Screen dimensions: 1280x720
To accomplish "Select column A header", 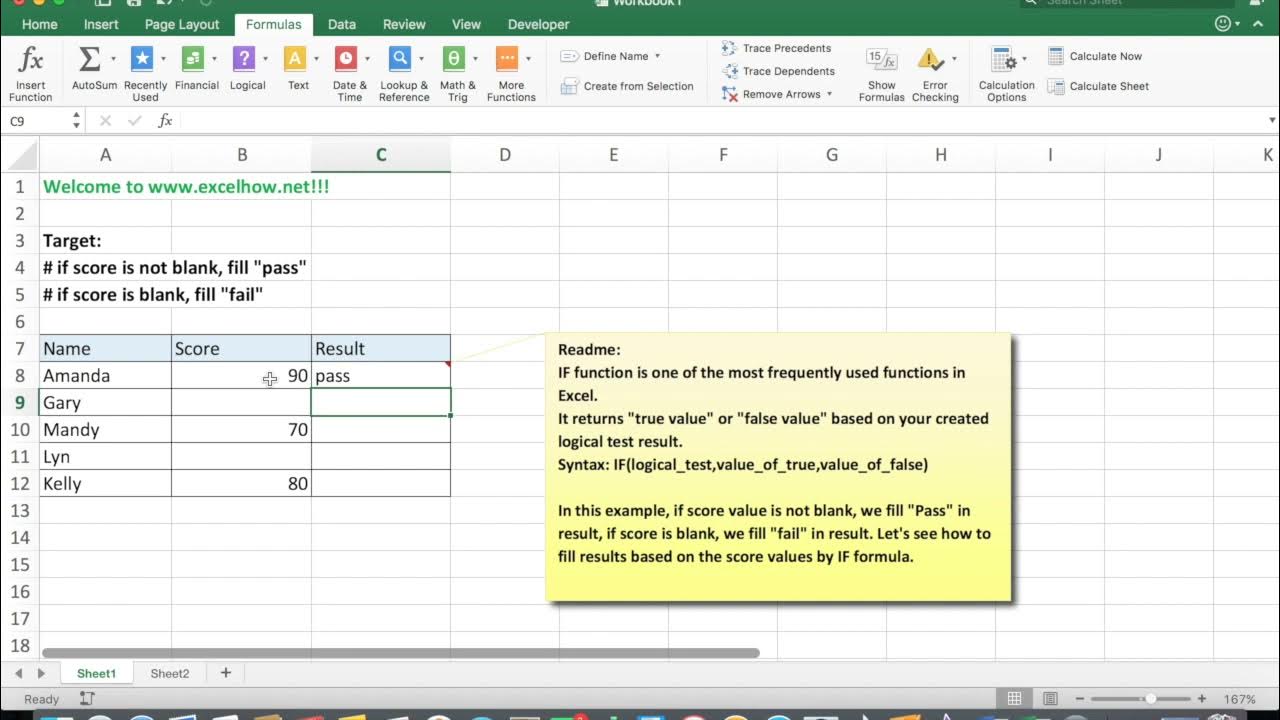I will coord(105,155).
